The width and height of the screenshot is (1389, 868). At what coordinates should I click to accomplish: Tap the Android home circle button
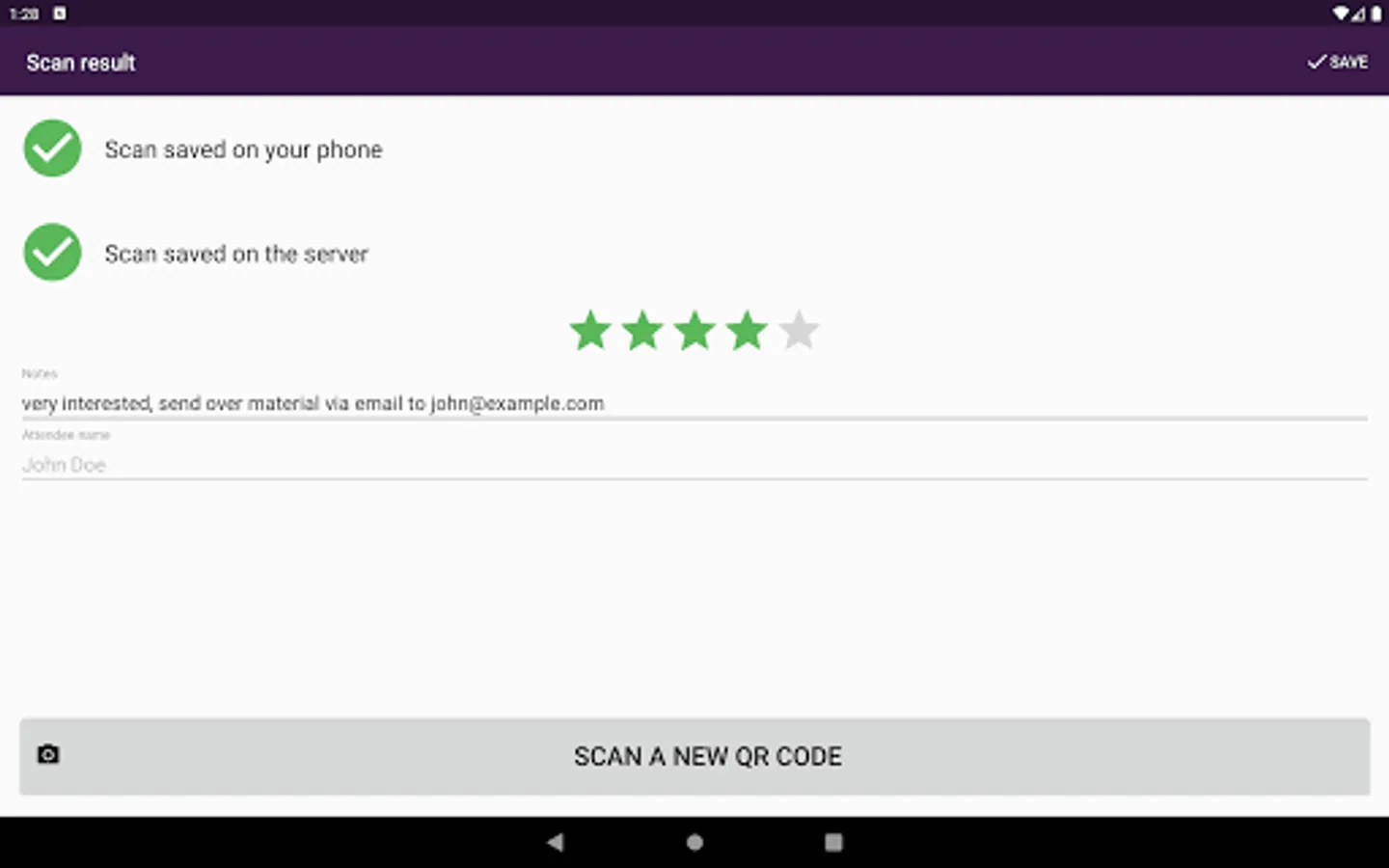point(694,842)
